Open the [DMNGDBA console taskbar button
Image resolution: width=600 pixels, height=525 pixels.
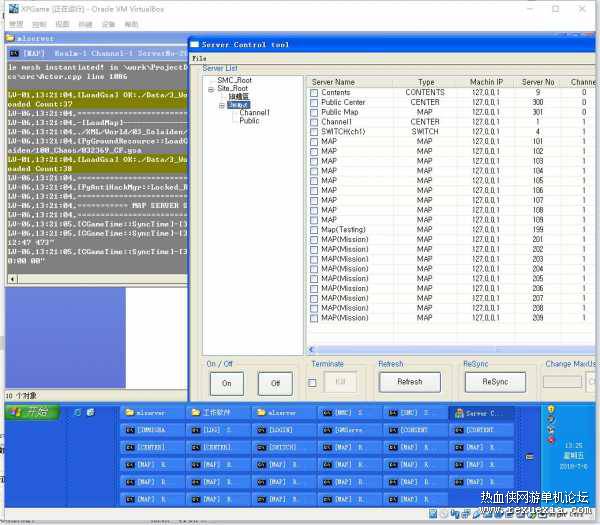click(152, 430)
